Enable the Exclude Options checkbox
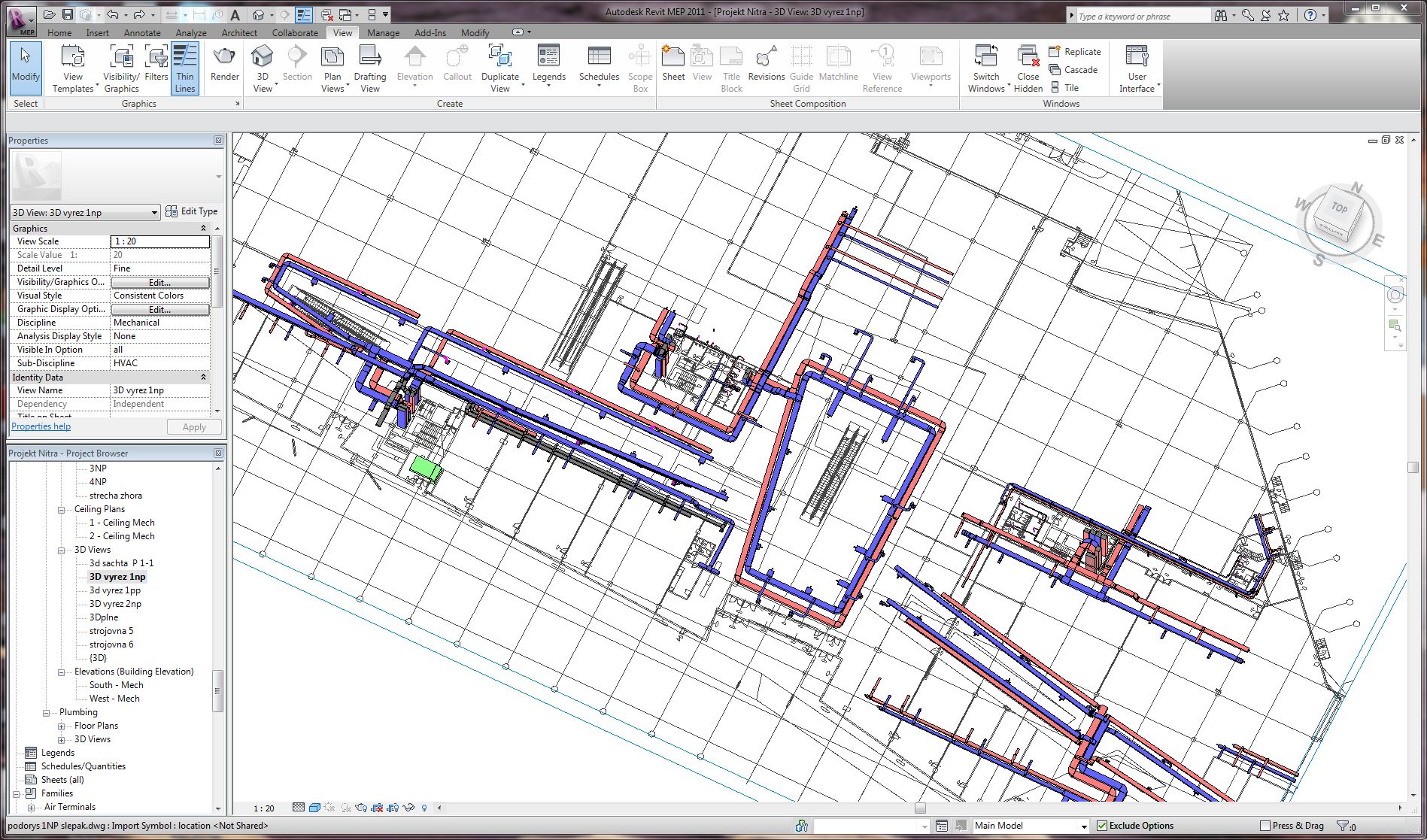Image resolution: width=1427 pixels, height=840 pixels. click(1102, 826)
